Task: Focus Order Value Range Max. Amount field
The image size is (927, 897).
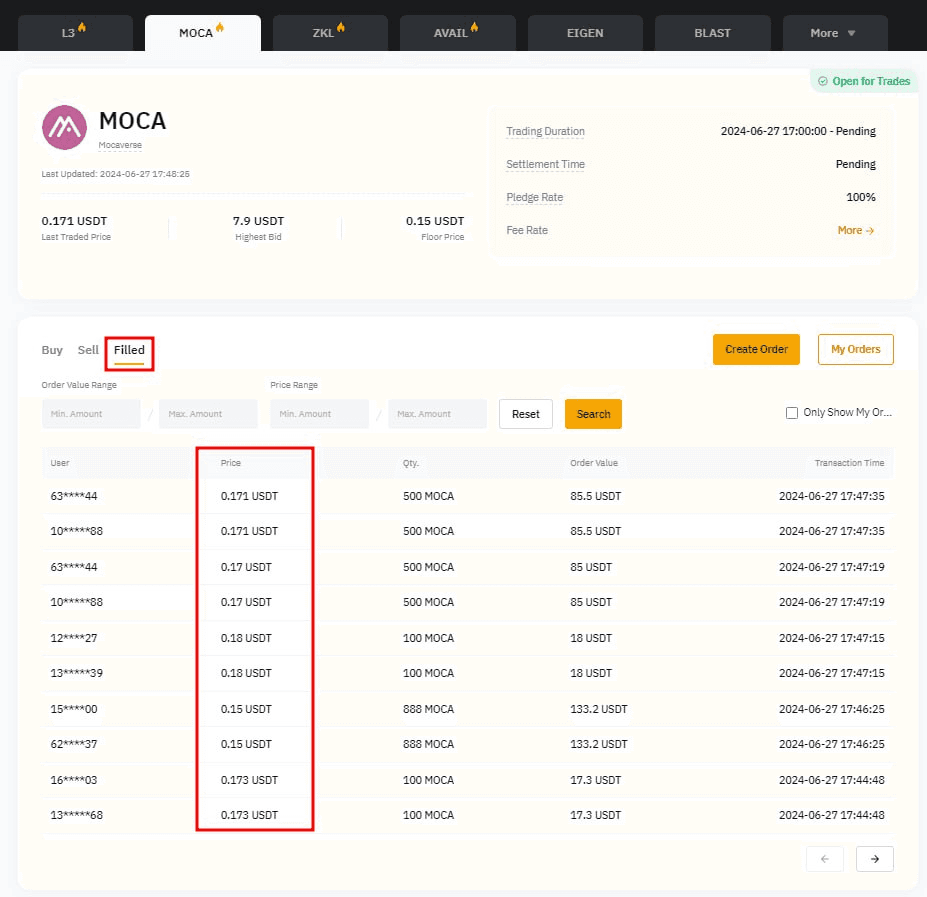Action: (x=208, y=414)
